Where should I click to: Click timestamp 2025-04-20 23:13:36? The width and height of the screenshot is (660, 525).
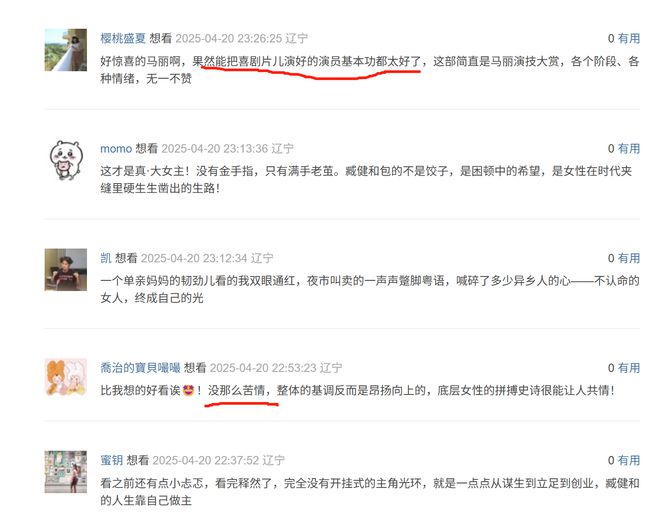pos(215,149)
